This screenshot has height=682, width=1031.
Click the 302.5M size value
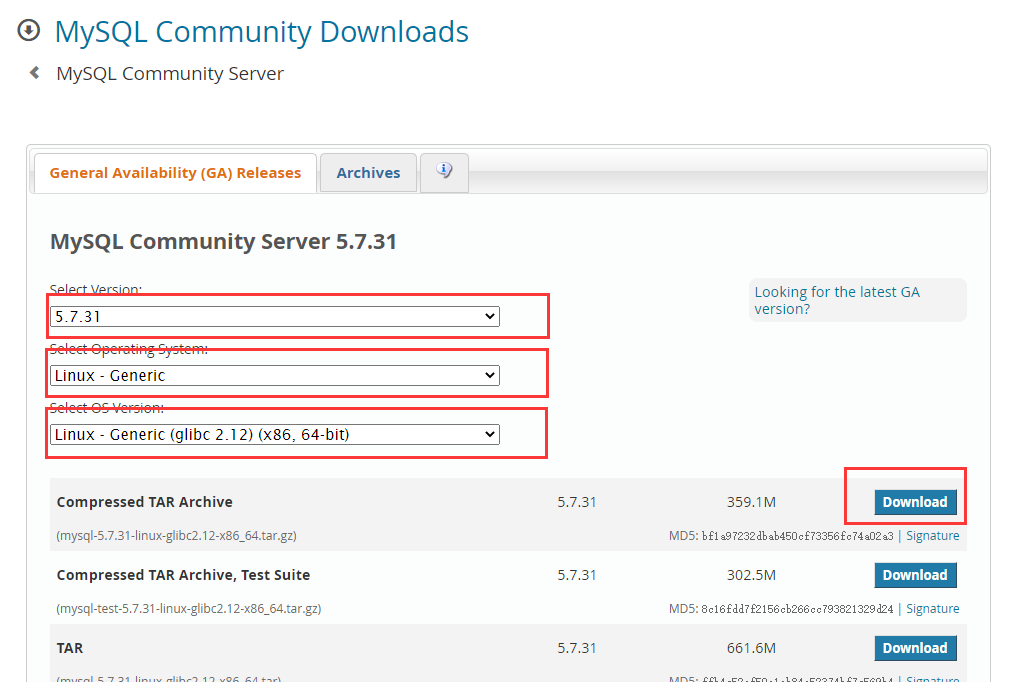tap(751, 575)
